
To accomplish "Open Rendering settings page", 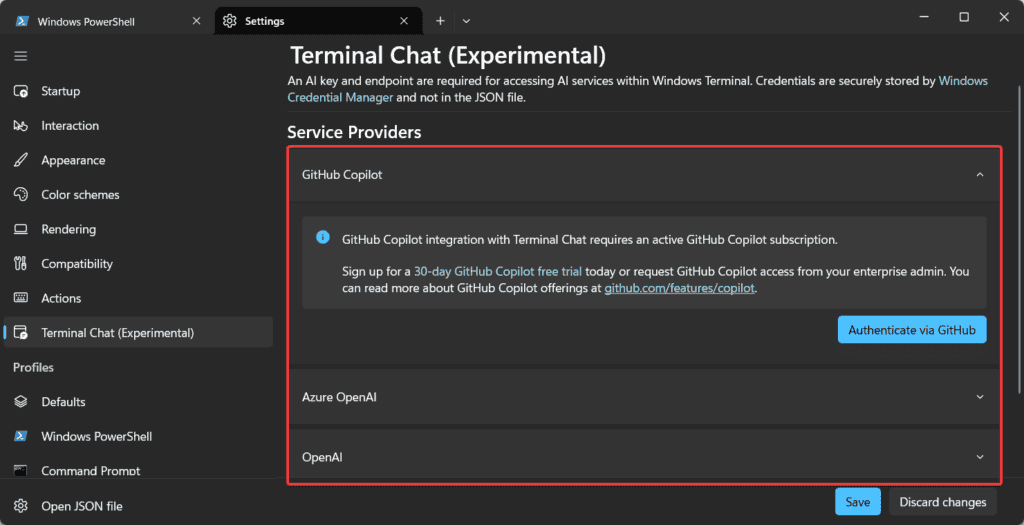I will click(138, 229).
